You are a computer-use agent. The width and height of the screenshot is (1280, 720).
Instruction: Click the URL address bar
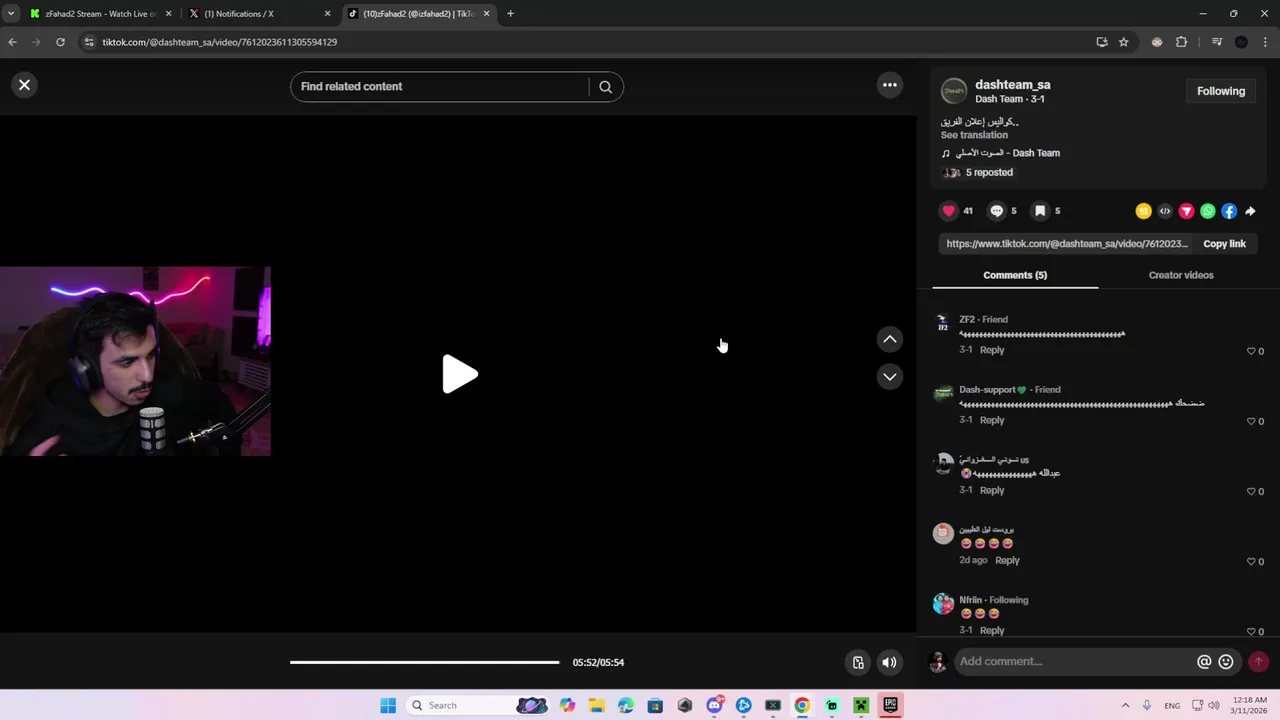590,42
